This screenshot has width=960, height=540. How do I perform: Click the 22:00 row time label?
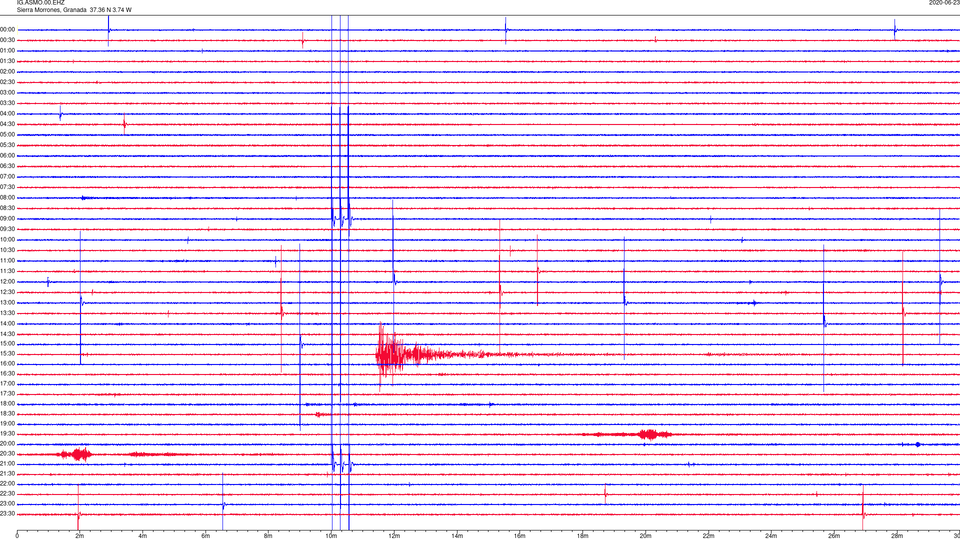coord(7,484)
